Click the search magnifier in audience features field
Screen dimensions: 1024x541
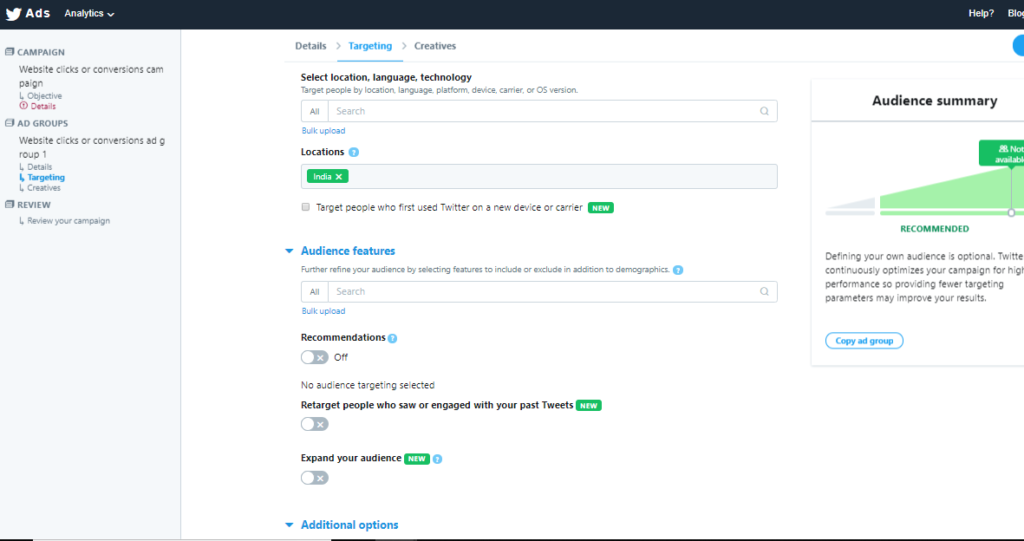[x=765, y=292]
